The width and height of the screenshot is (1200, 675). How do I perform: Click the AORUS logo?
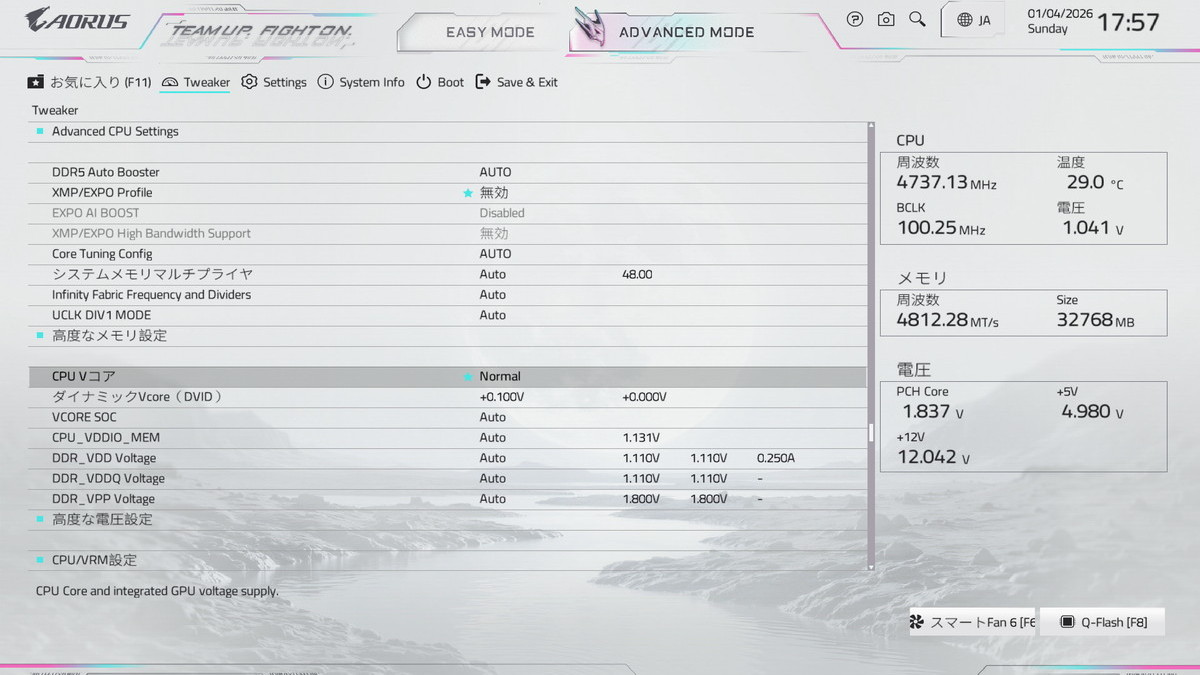point(77,19)
